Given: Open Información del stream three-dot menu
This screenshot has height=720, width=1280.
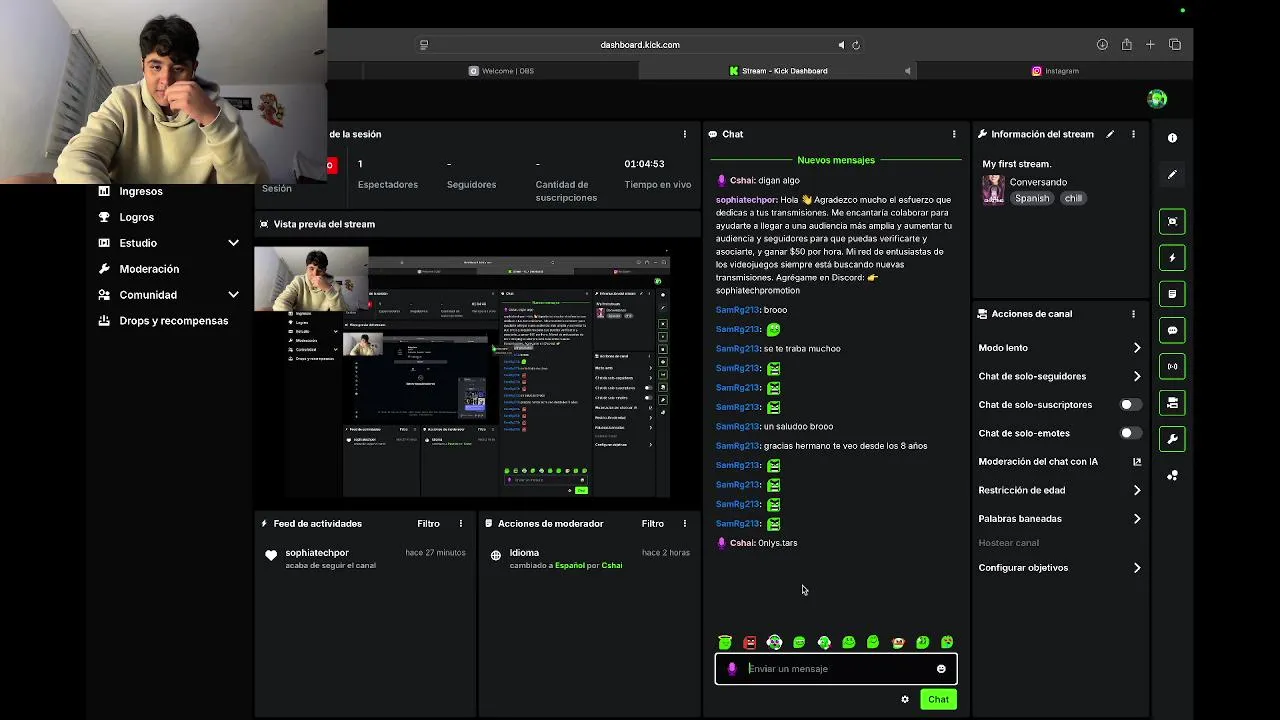Looking at the screenshot, I should [1133, 134].
